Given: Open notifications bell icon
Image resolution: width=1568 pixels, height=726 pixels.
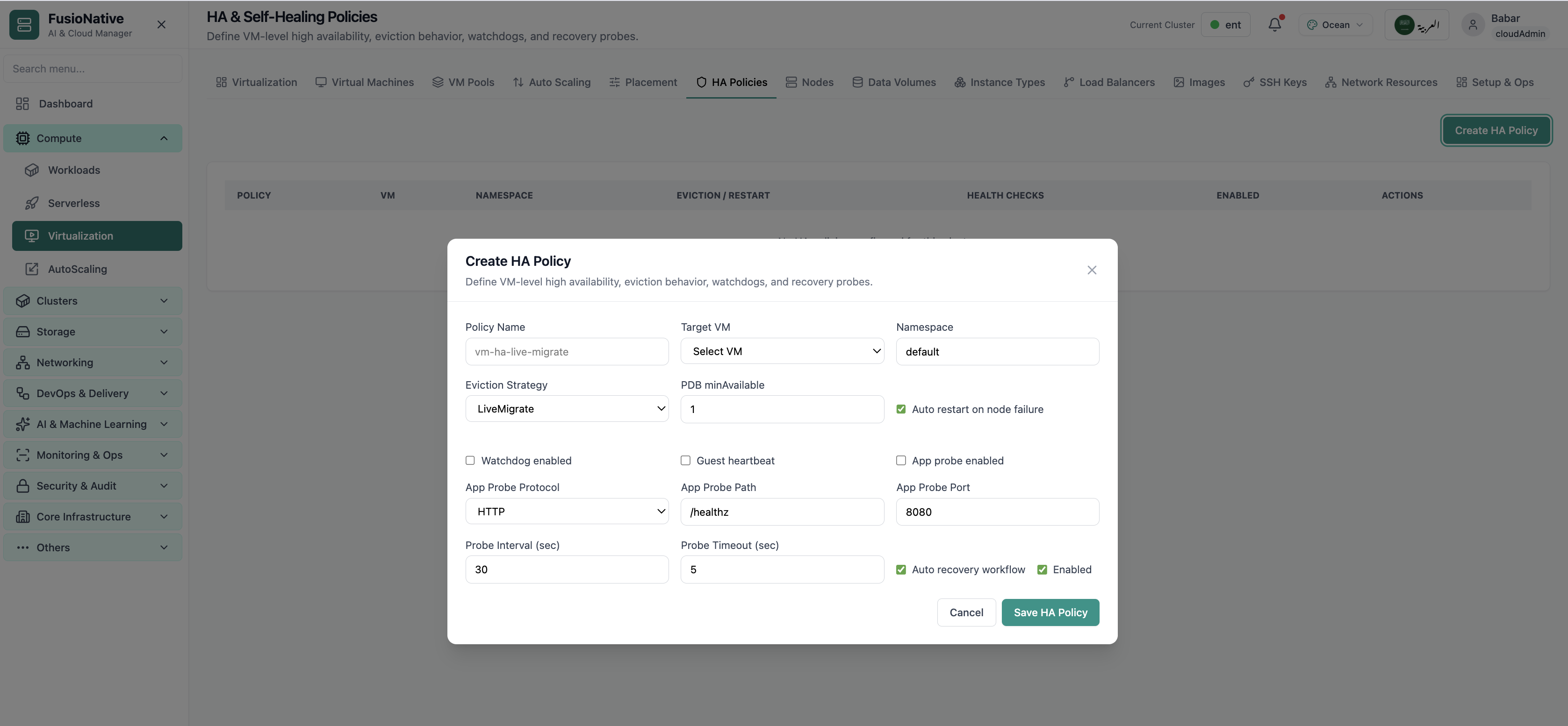Looking at the screenshot, I should (1274, 24).
